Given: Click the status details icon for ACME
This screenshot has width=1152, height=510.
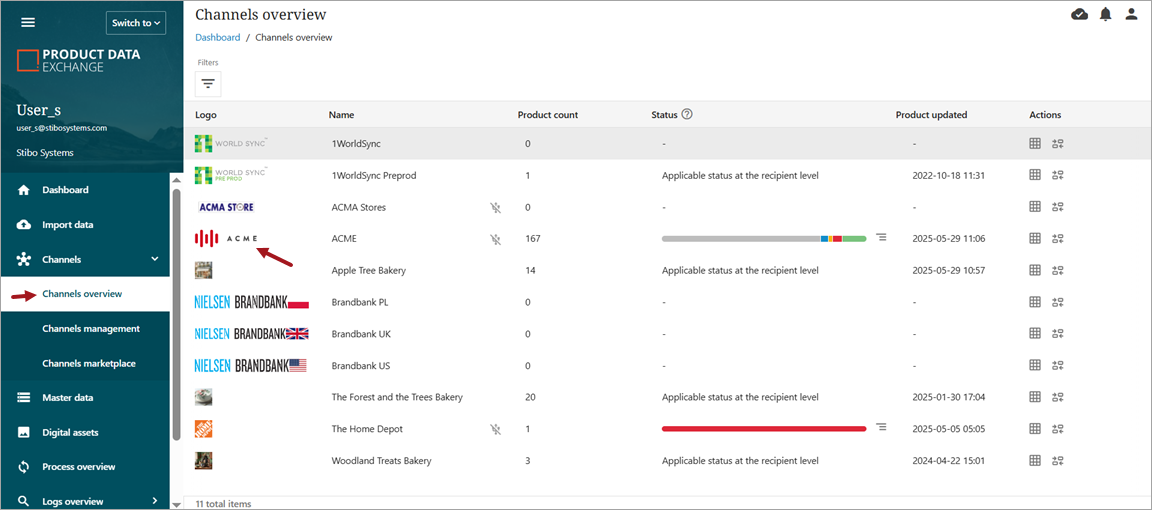Looking at the screenshot, I should point(881,238).
